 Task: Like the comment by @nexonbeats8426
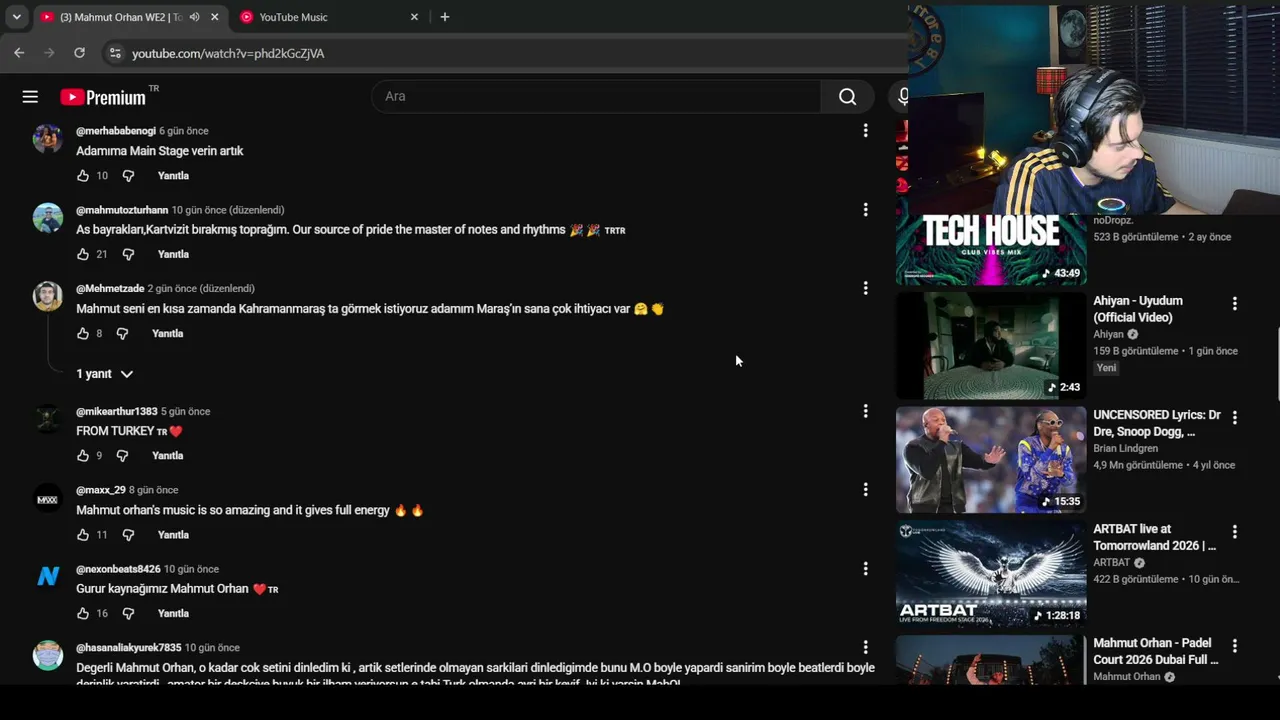click(83, 614)
